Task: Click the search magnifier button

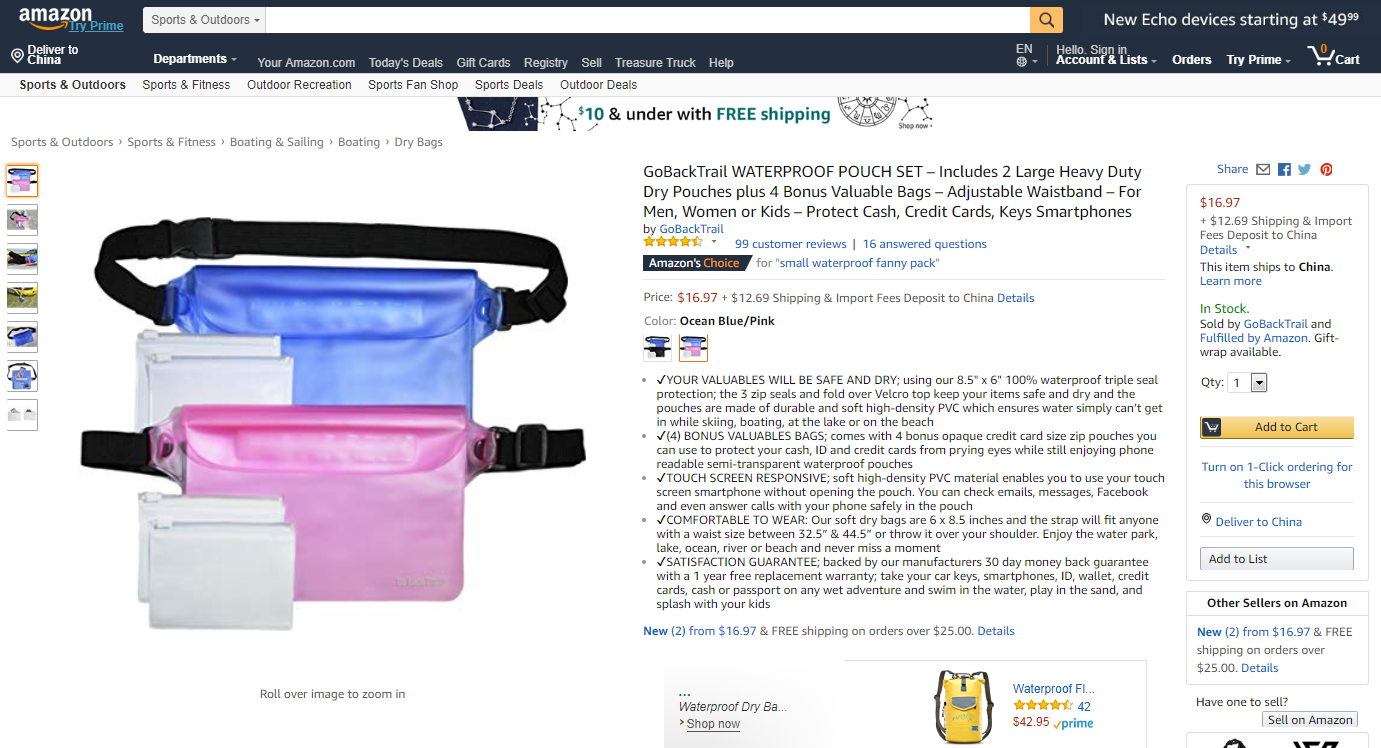Action: pos(1046,20)
